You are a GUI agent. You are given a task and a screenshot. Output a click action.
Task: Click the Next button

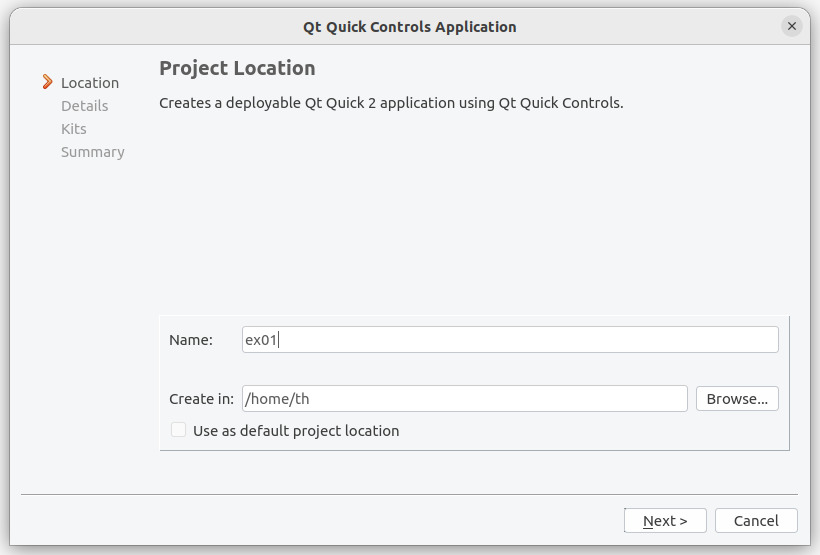pyautogui.click(x=665, y=520)
